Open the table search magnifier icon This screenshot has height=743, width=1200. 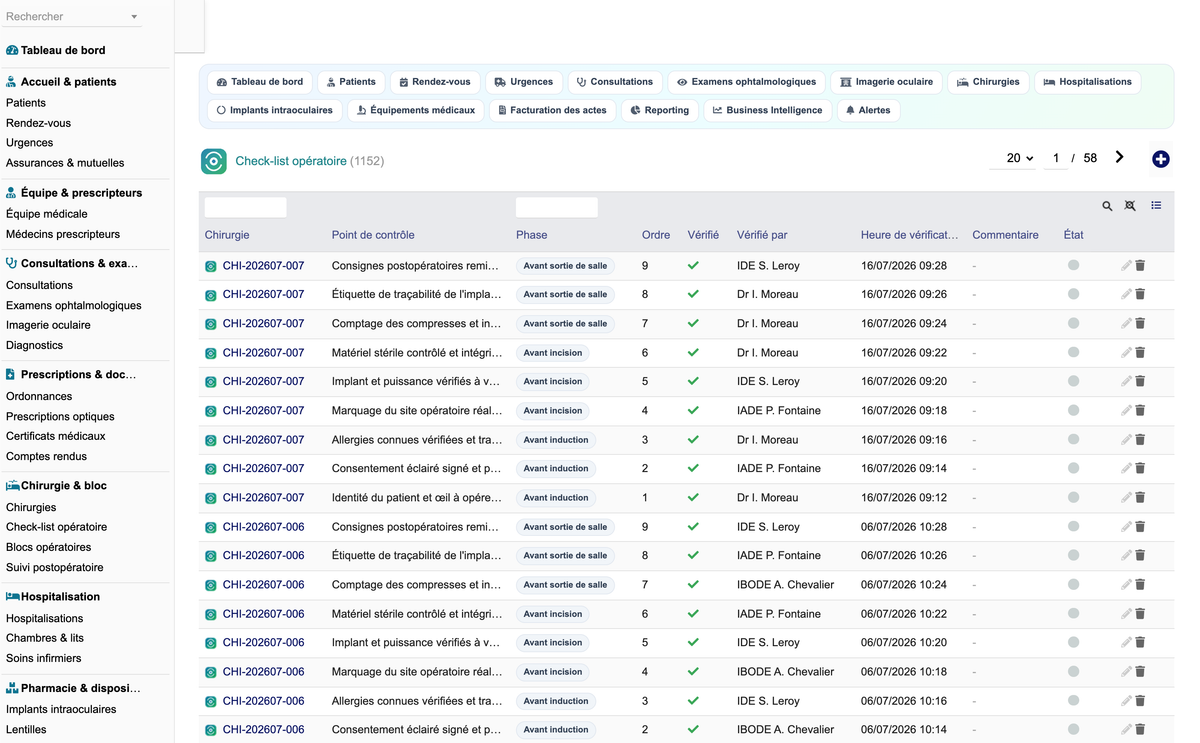(1107, 206)
